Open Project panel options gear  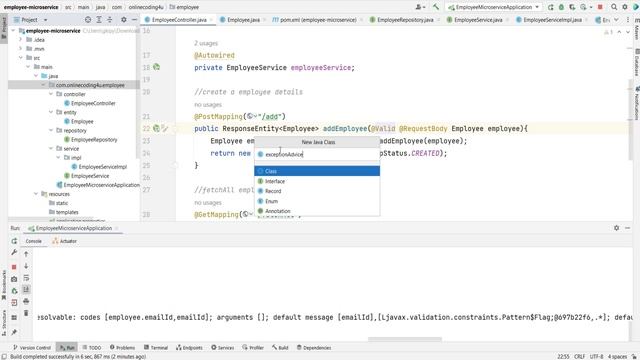coord(124,20)
